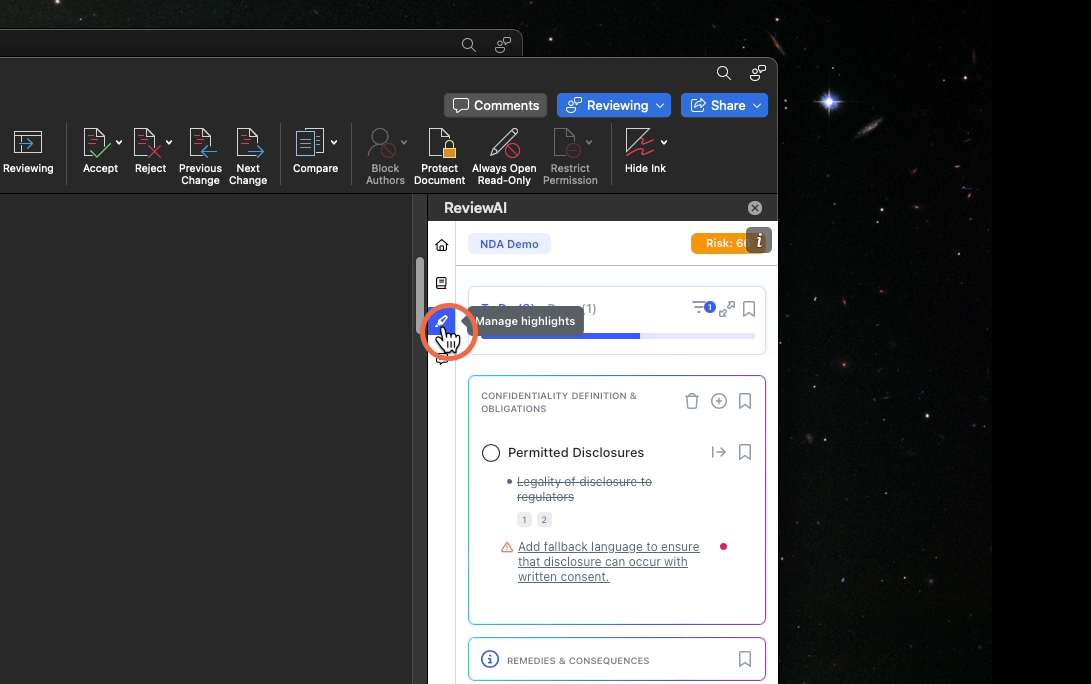The width and height of the screenshot is (1091, 684).
Task: Toggle Always Open Read-Only
Action: point(504,157)
